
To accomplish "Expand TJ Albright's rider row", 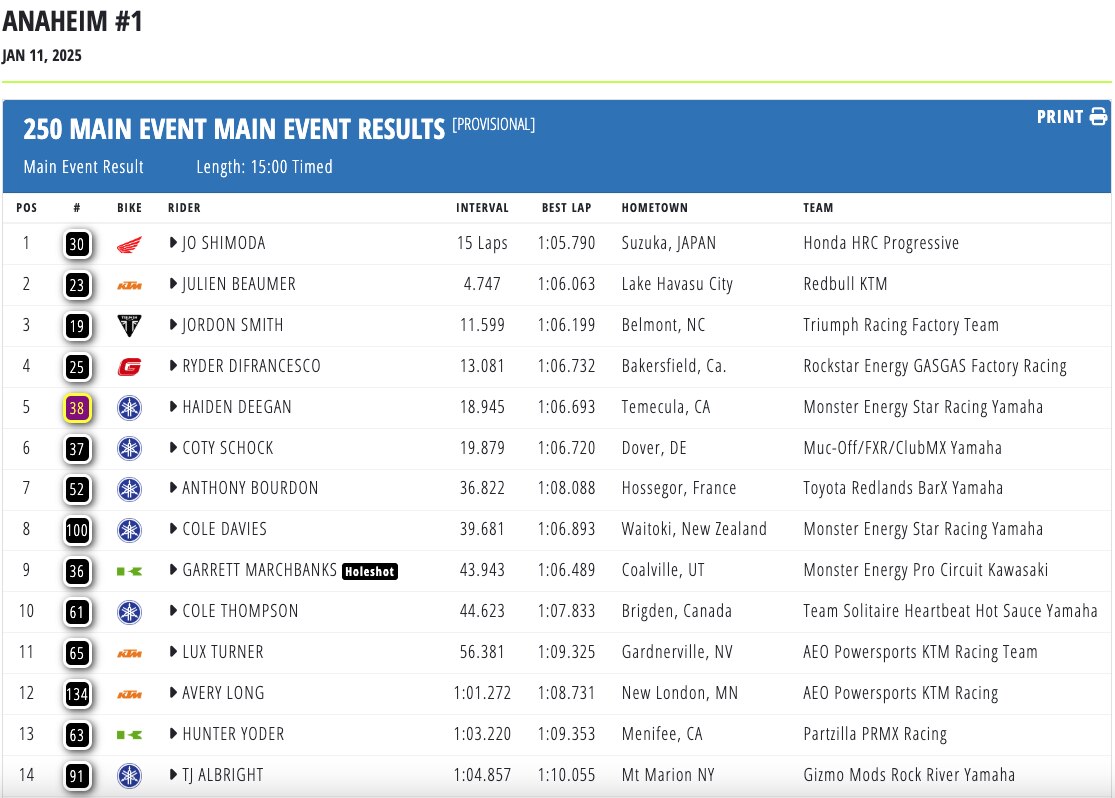I will (x=172, y=775).
